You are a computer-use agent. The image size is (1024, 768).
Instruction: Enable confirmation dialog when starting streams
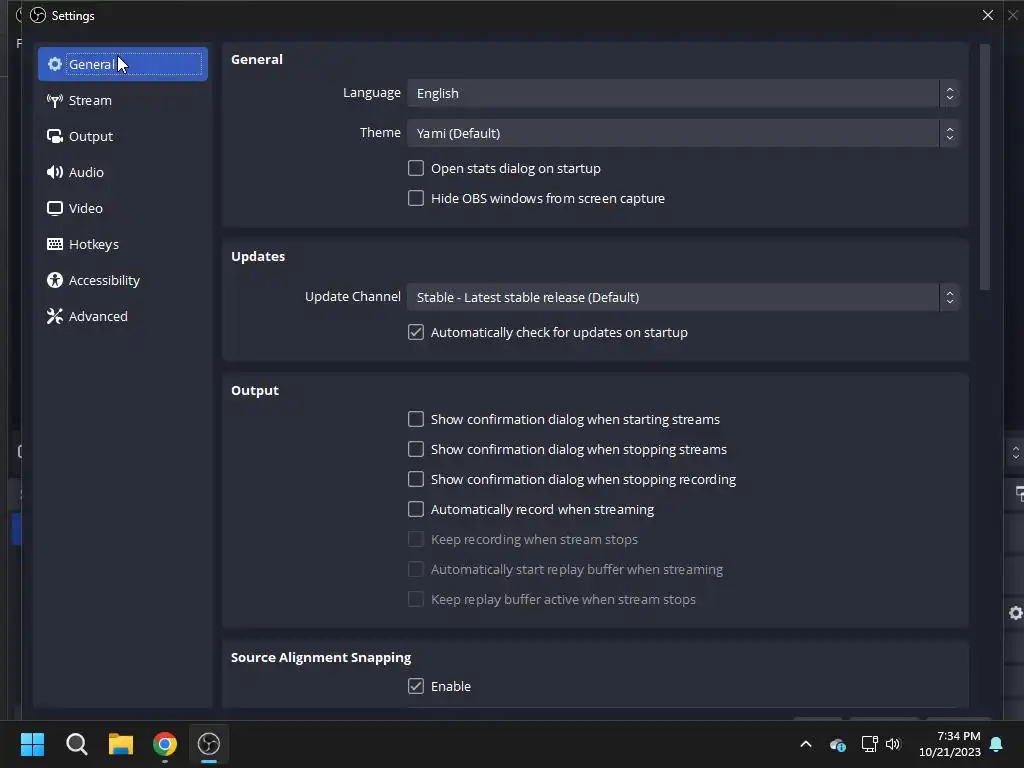click(416, 419)
